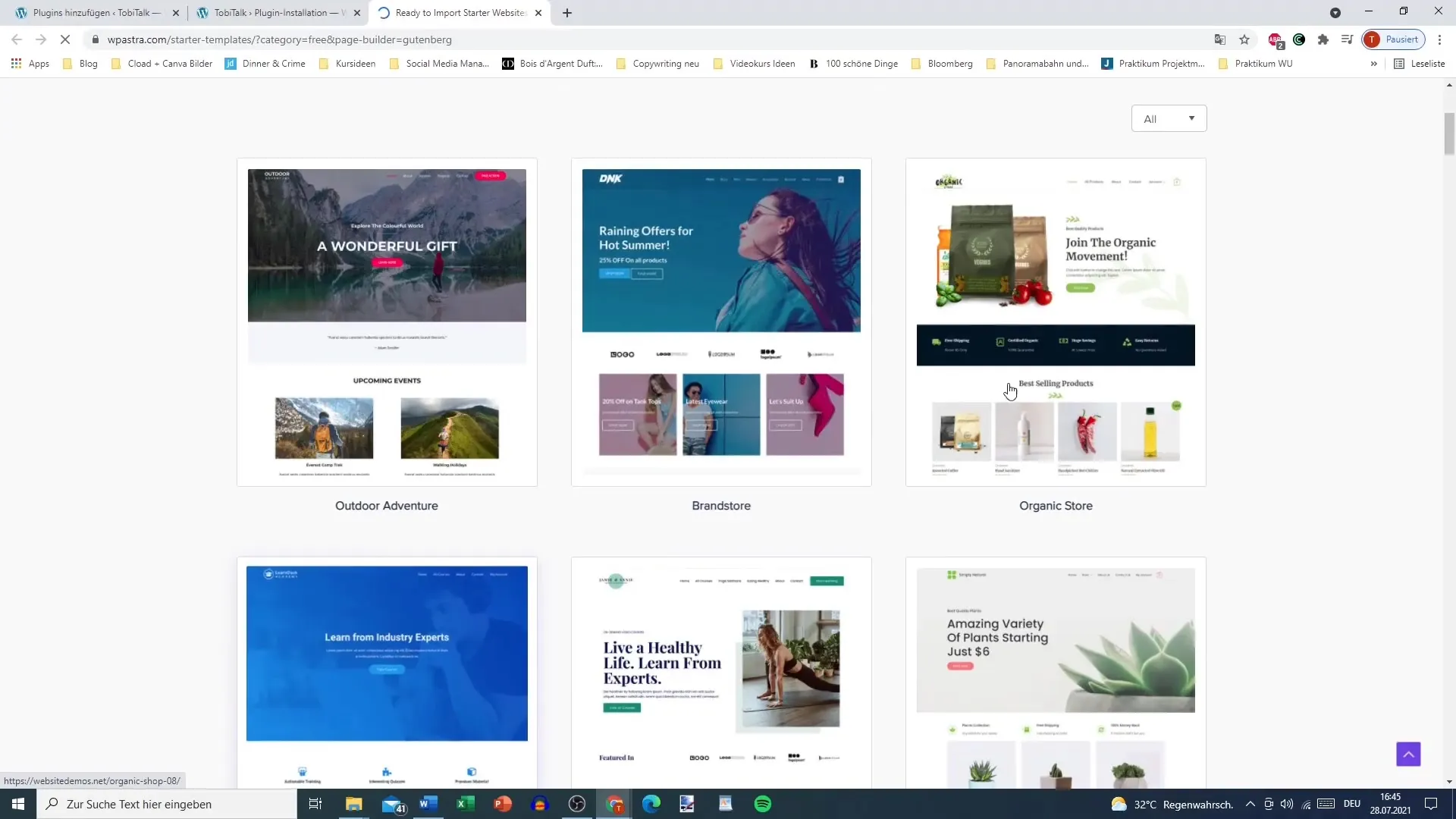Open the Organic Store template preview
Viewport: 1456px width, 819px height.
tap(1056, 322)
